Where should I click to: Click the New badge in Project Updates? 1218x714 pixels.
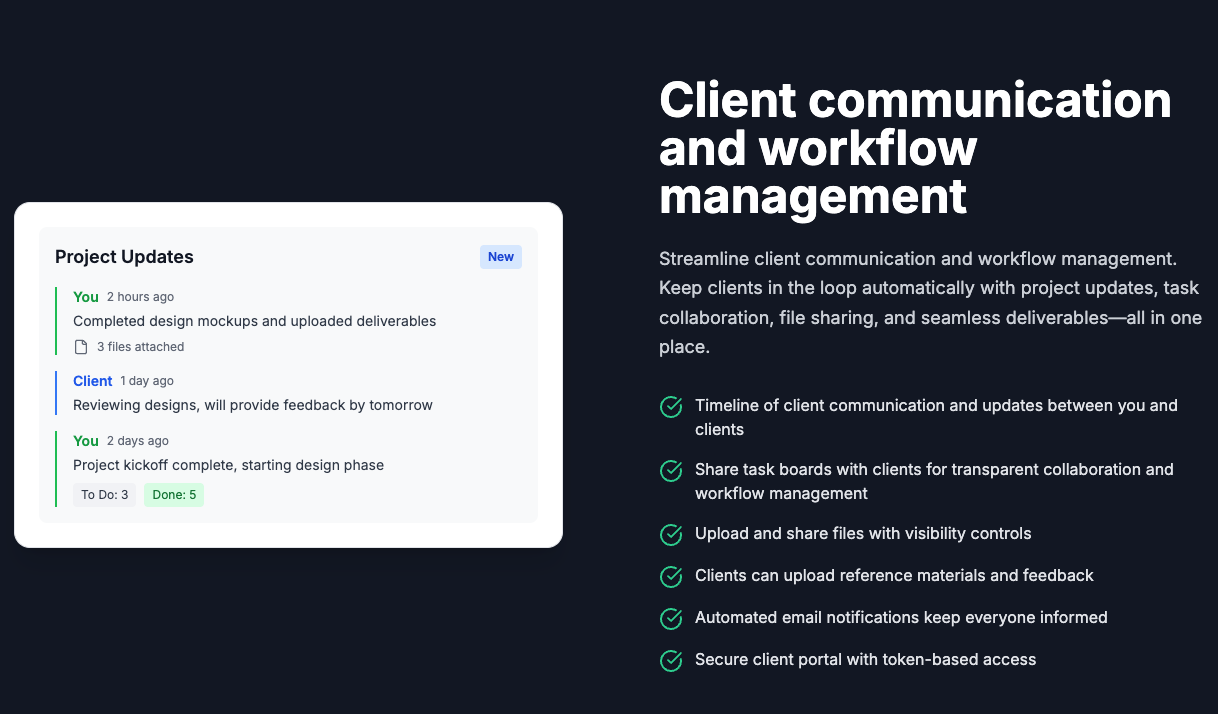click(x=501, y=257)
